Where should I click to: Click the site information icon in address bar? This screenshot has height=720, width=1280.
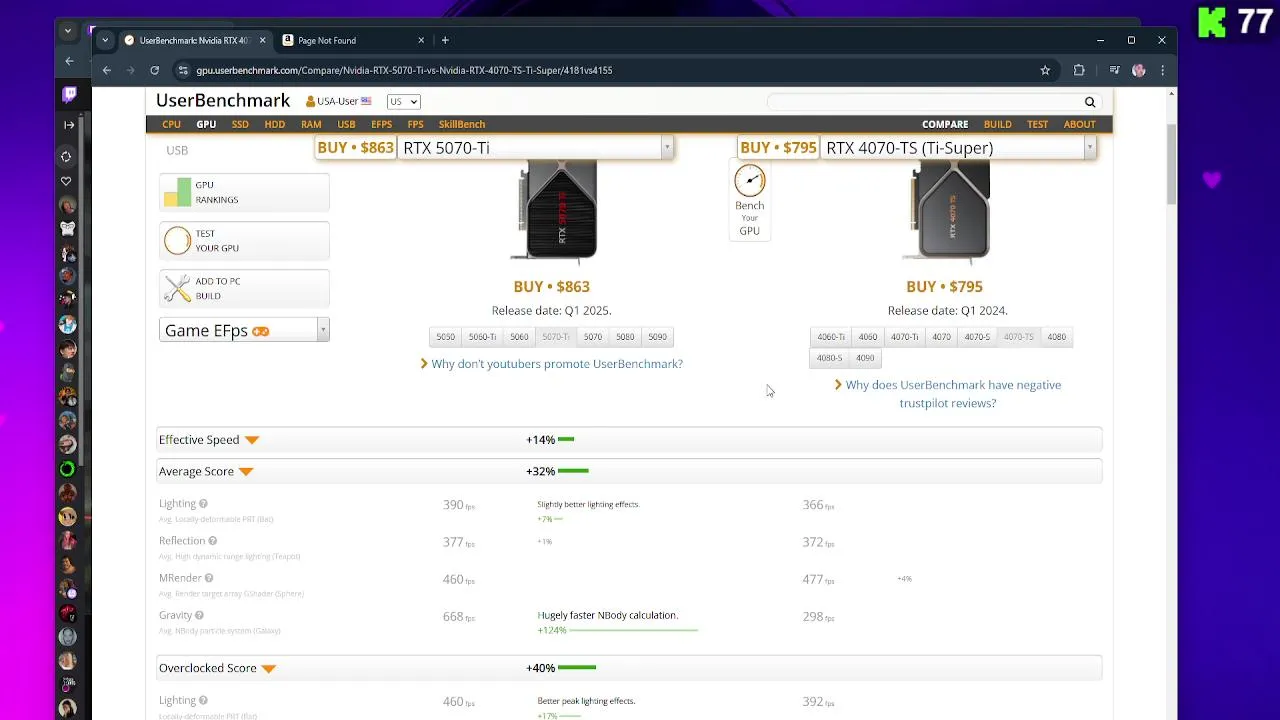point(182,70)
